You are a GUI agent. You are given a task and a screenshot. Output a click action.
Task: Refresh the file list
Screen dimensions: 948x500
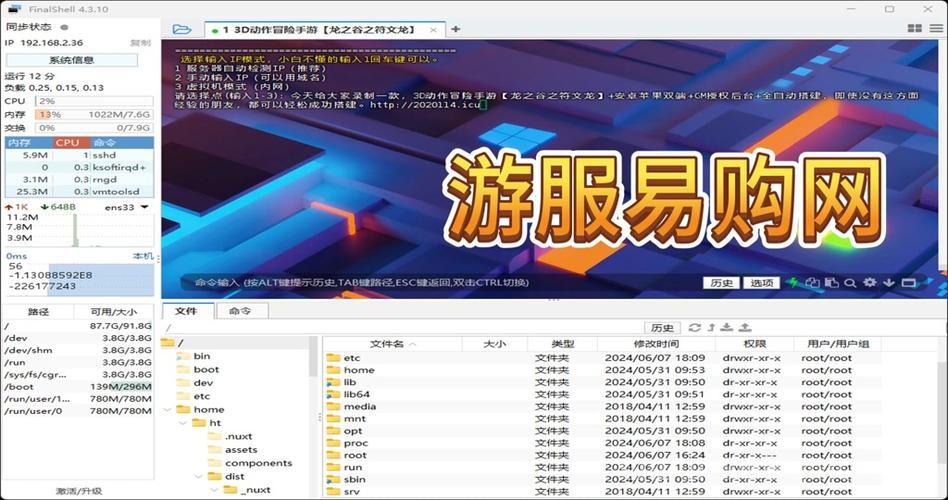pos(695,327)
